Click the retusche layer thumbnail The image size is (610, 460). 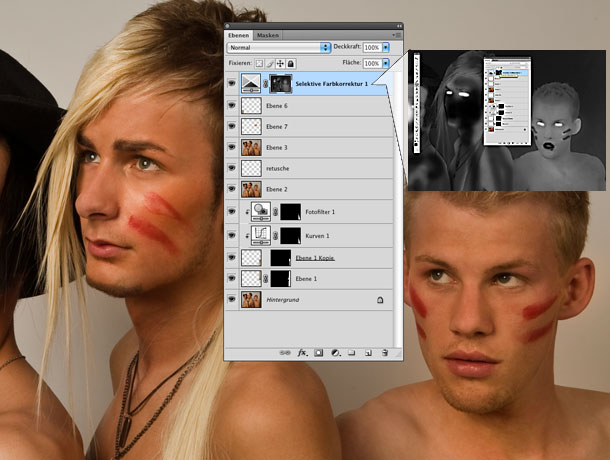(x=251, y=168)
